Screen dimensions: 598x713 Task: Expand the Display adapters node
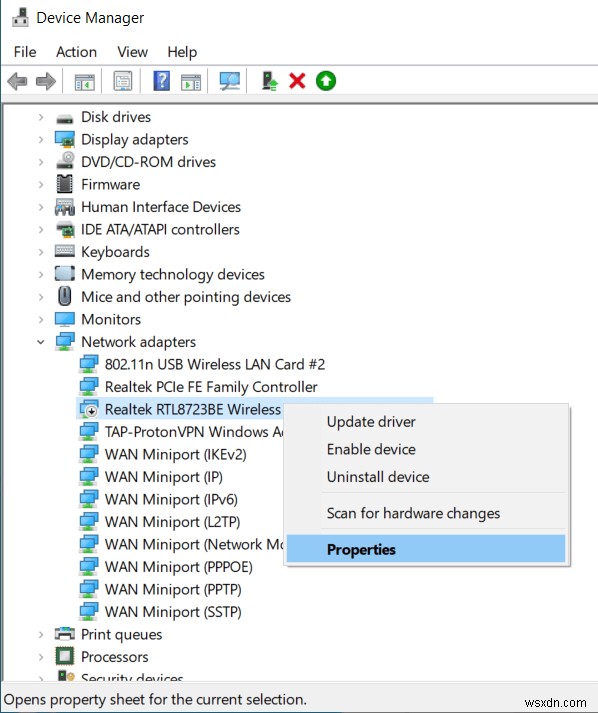point(41,140)
